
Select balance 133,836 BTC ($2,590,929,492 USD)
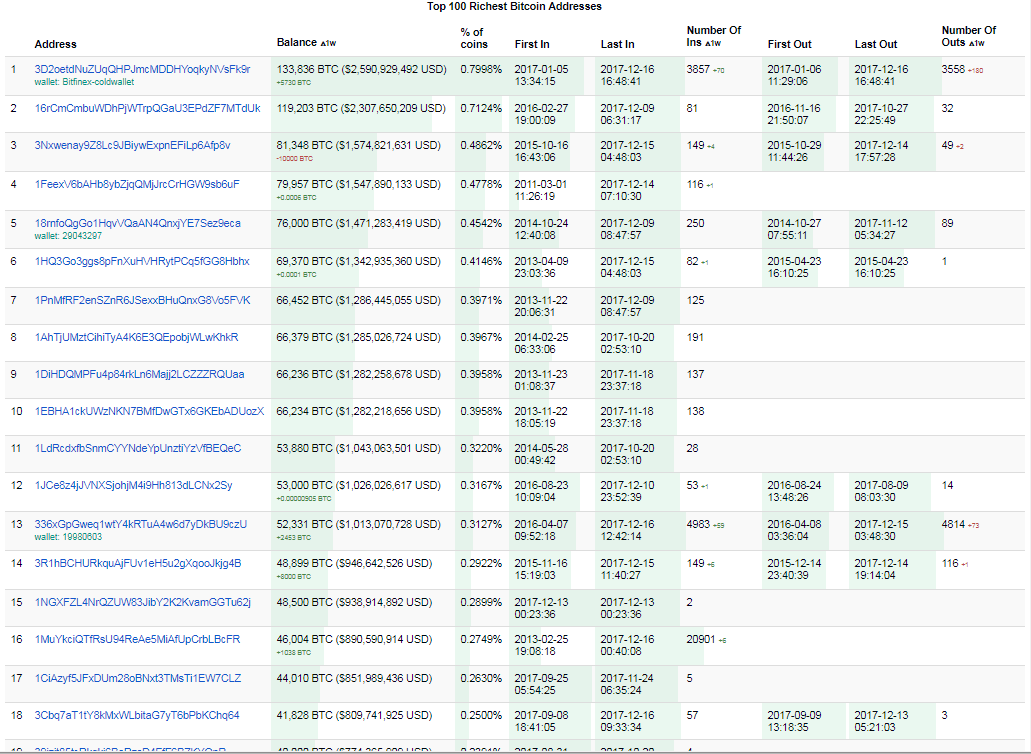pos(362,69)
